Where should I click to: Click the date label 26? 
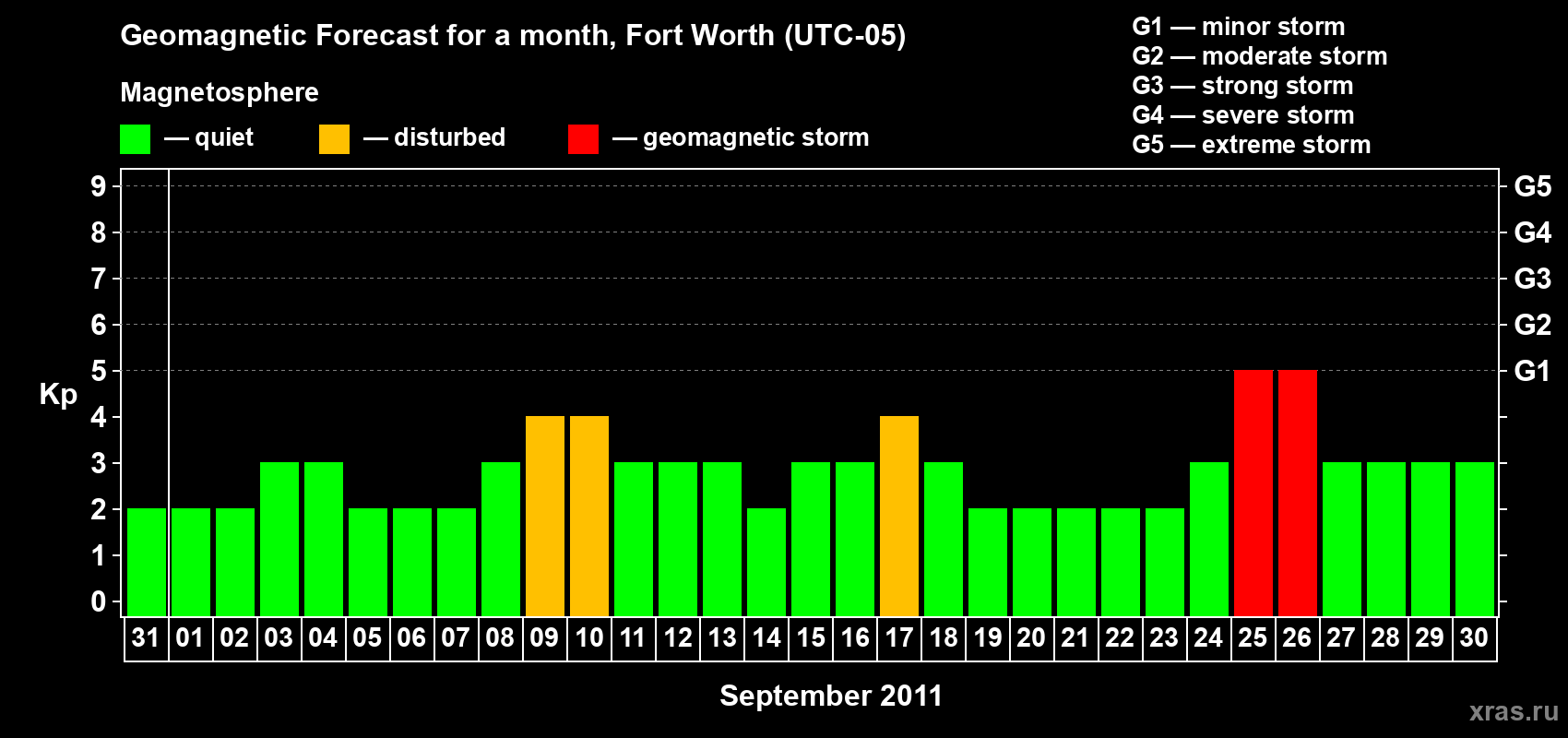pos(1297,637)
